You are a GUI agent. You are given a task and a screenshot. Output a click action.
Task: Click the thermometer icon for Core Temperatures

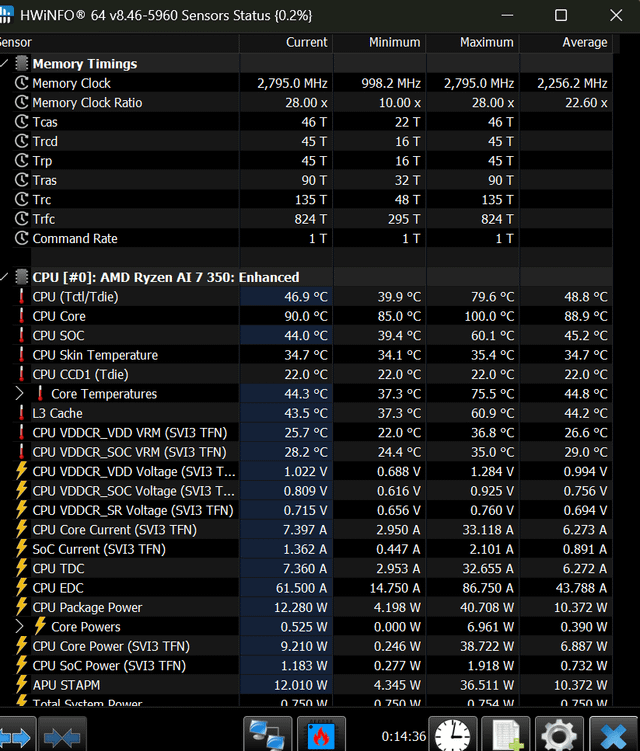[40, 394]
